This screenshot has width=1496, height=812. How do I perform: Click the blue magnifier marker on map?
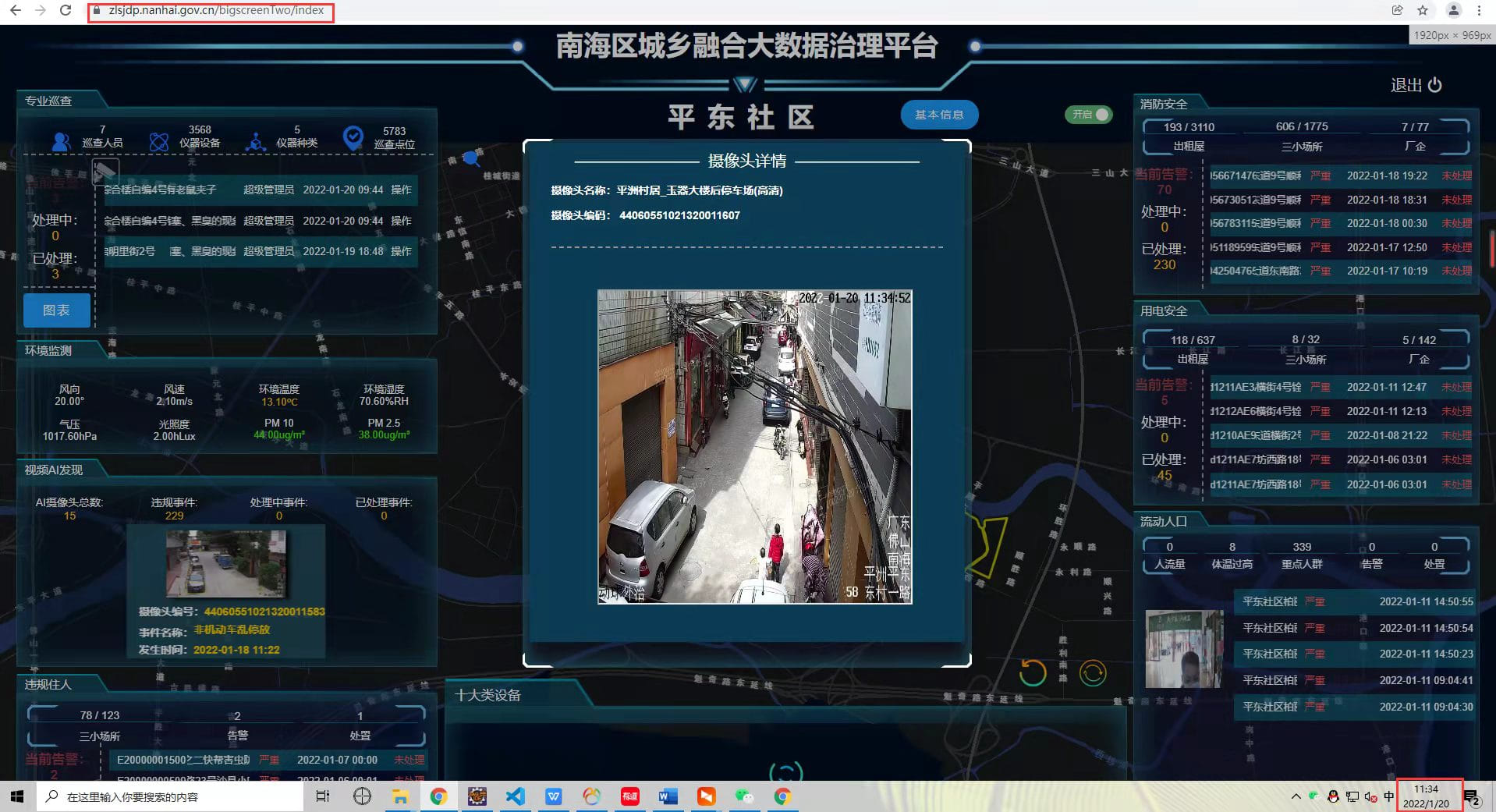point(471,159)
